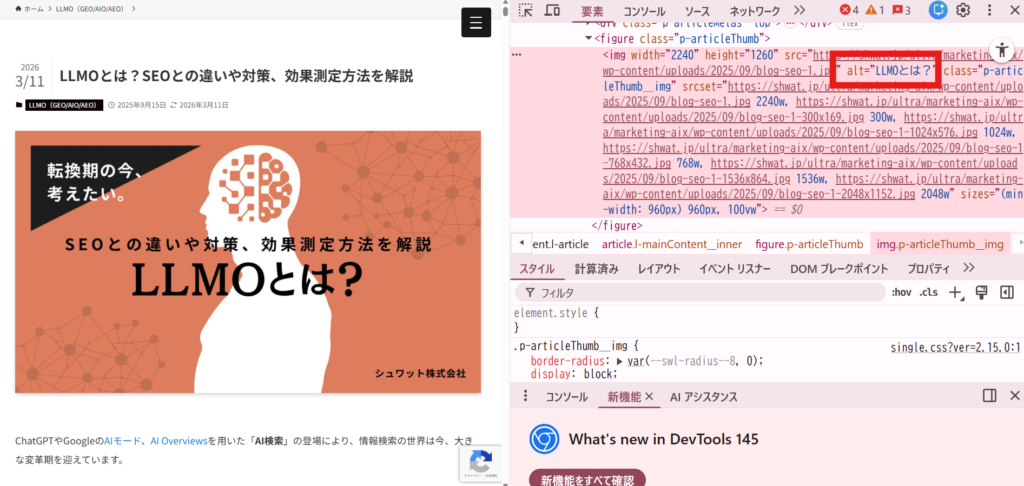
Task: Toggle :hov element state button
Action: [901, 293]
